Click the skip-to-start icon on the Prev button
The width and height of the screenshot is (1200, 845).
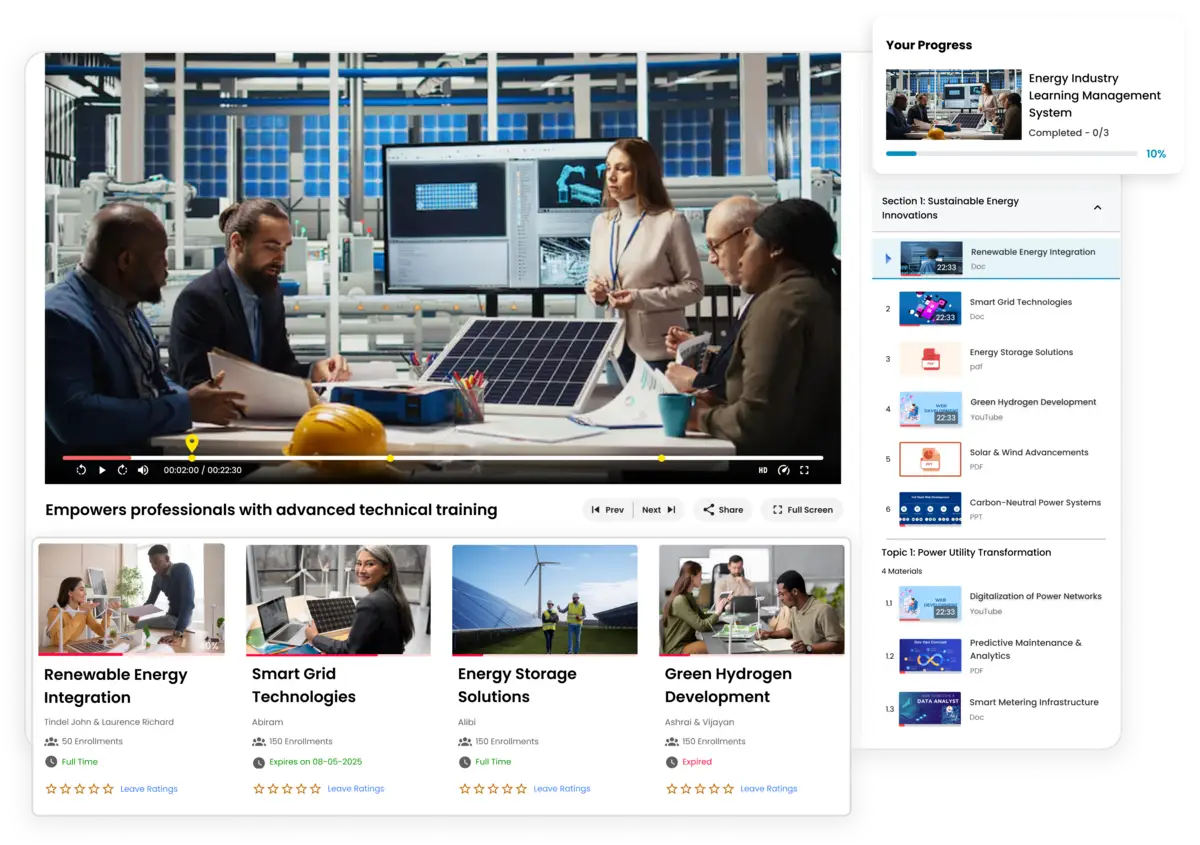coord(595,509)
